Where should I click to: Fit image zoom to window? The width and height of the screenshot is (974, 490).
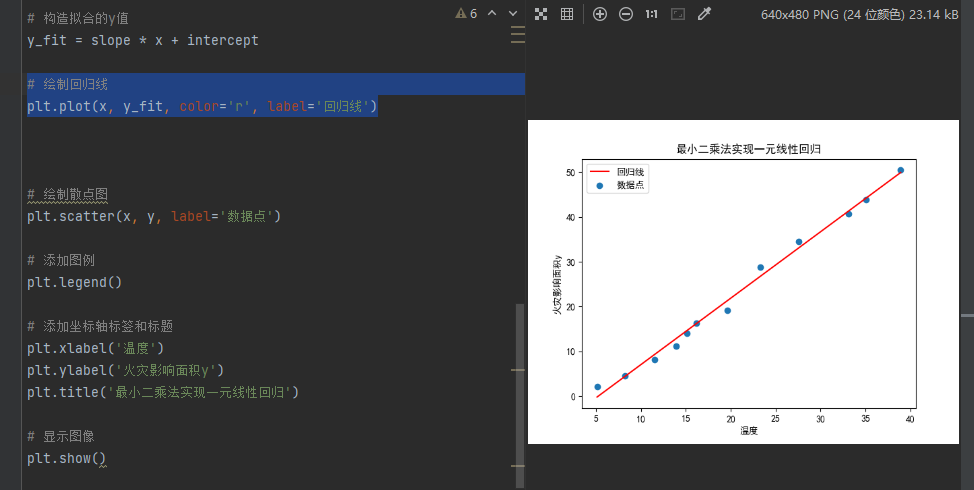(x=678, y=14)
